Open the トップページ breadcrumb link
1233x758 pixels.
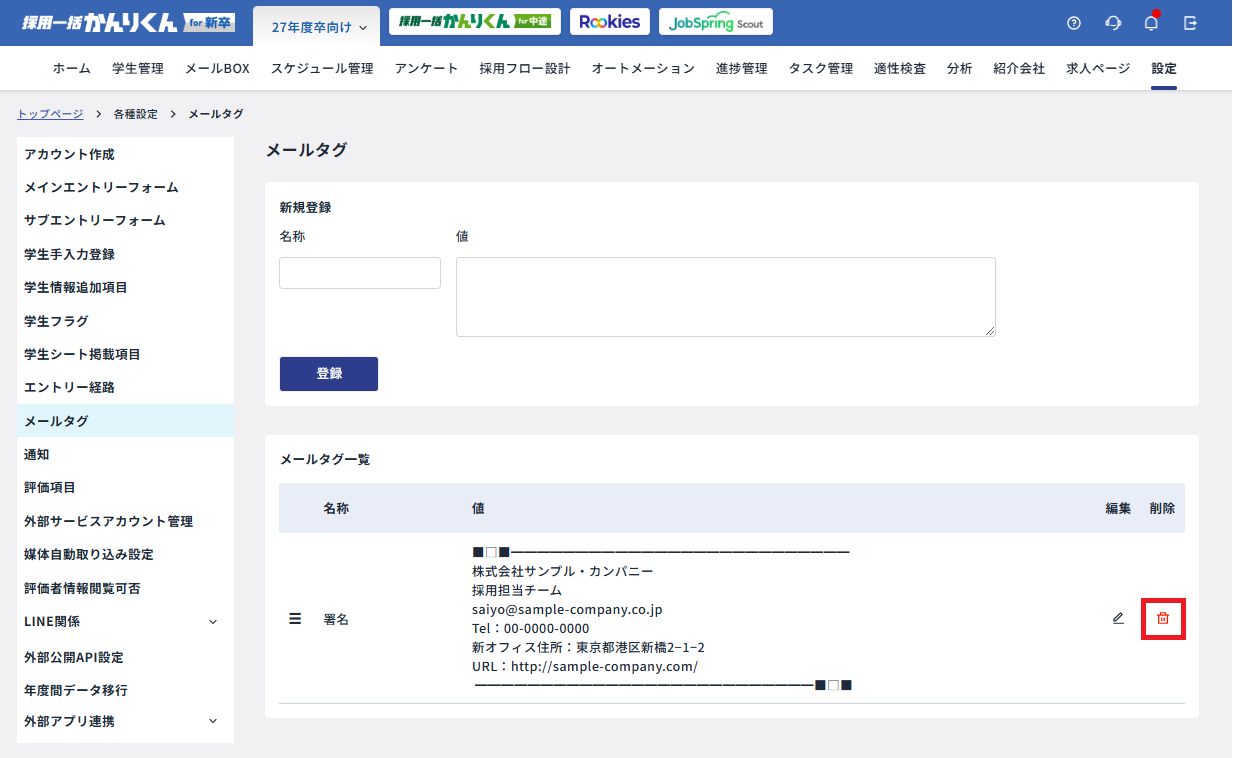(x=49, y=113)
